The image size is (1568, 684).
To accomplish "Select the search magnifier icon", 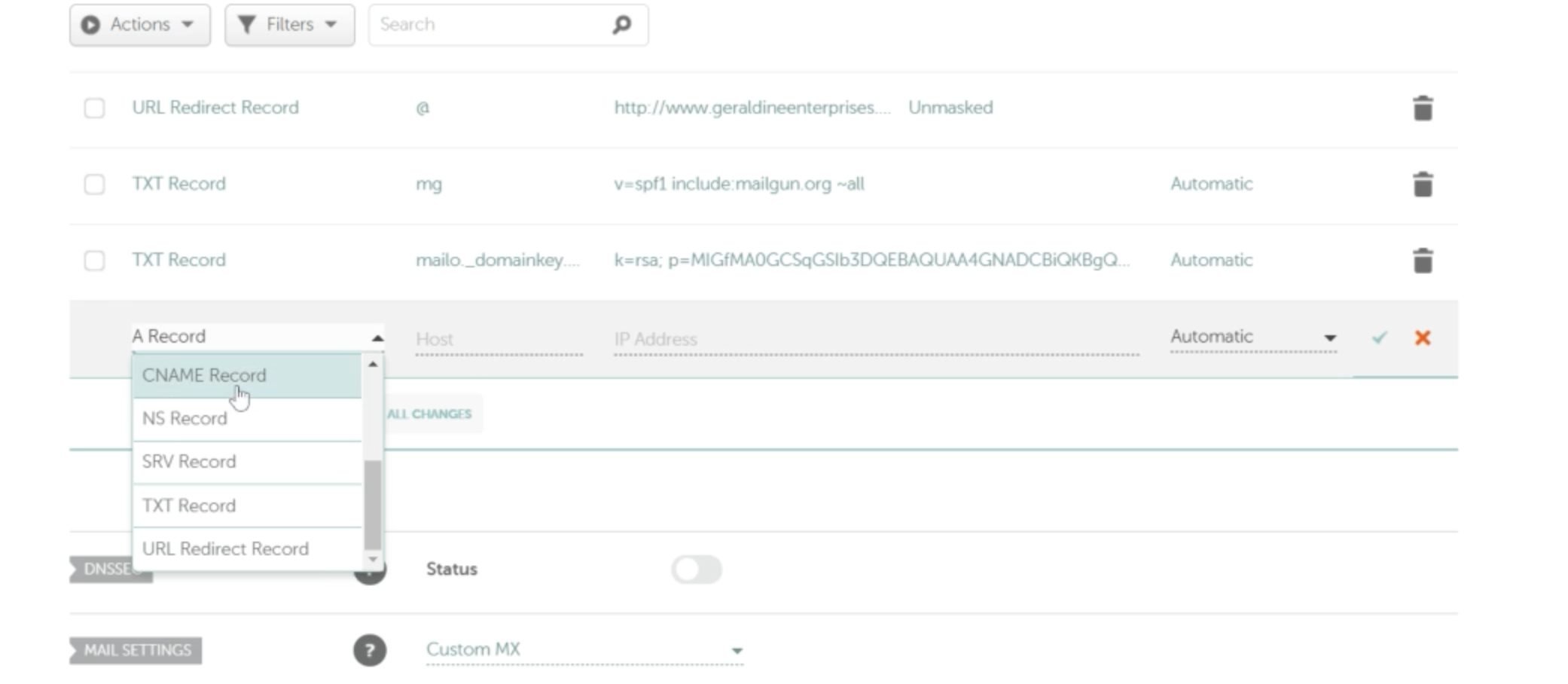I will 620,24.
